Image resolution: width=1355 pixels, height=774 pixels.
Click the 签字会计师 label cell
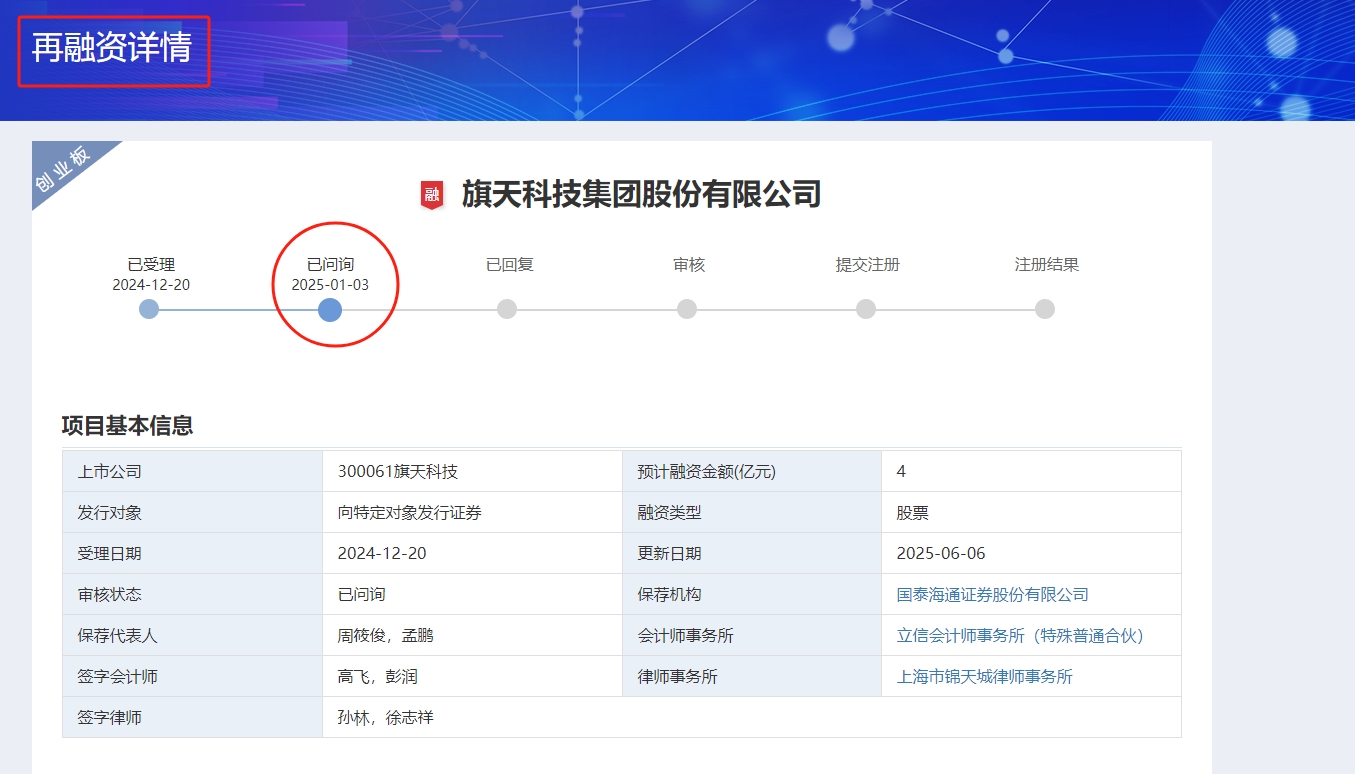[x=192, y=677]
